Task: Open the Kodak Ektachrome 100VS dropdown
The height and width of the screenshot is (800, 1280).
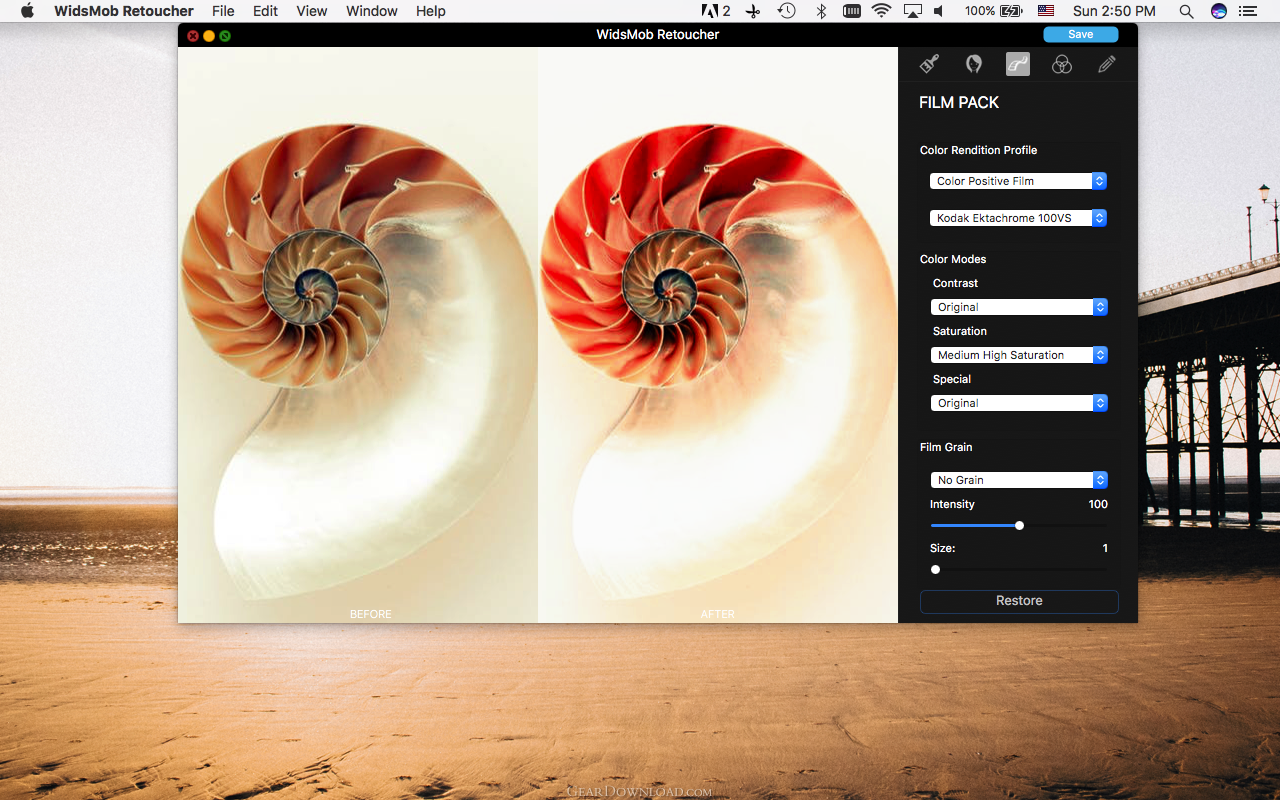Action: (1018, 217)
